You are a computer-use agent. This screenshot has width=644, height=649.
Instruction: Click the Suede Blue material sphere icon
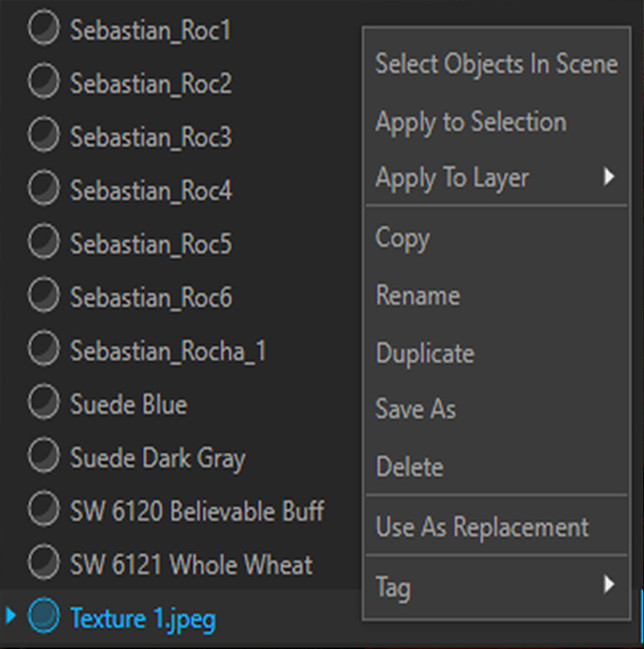(43, 403)
